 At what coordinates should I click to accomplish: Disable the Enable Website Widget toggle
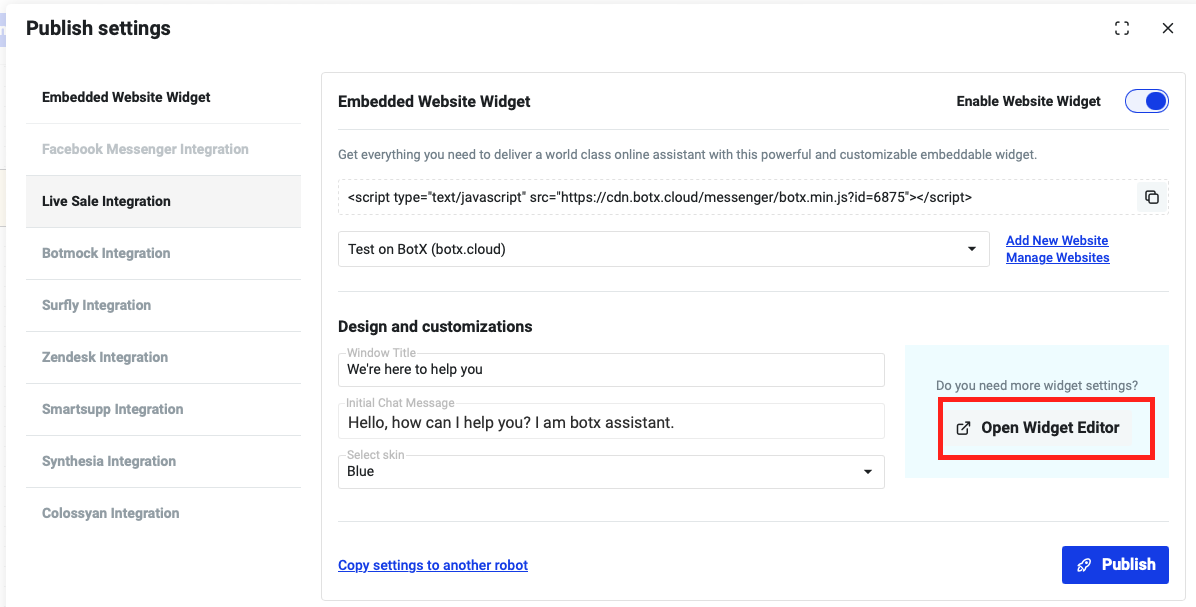point(1146,101)
